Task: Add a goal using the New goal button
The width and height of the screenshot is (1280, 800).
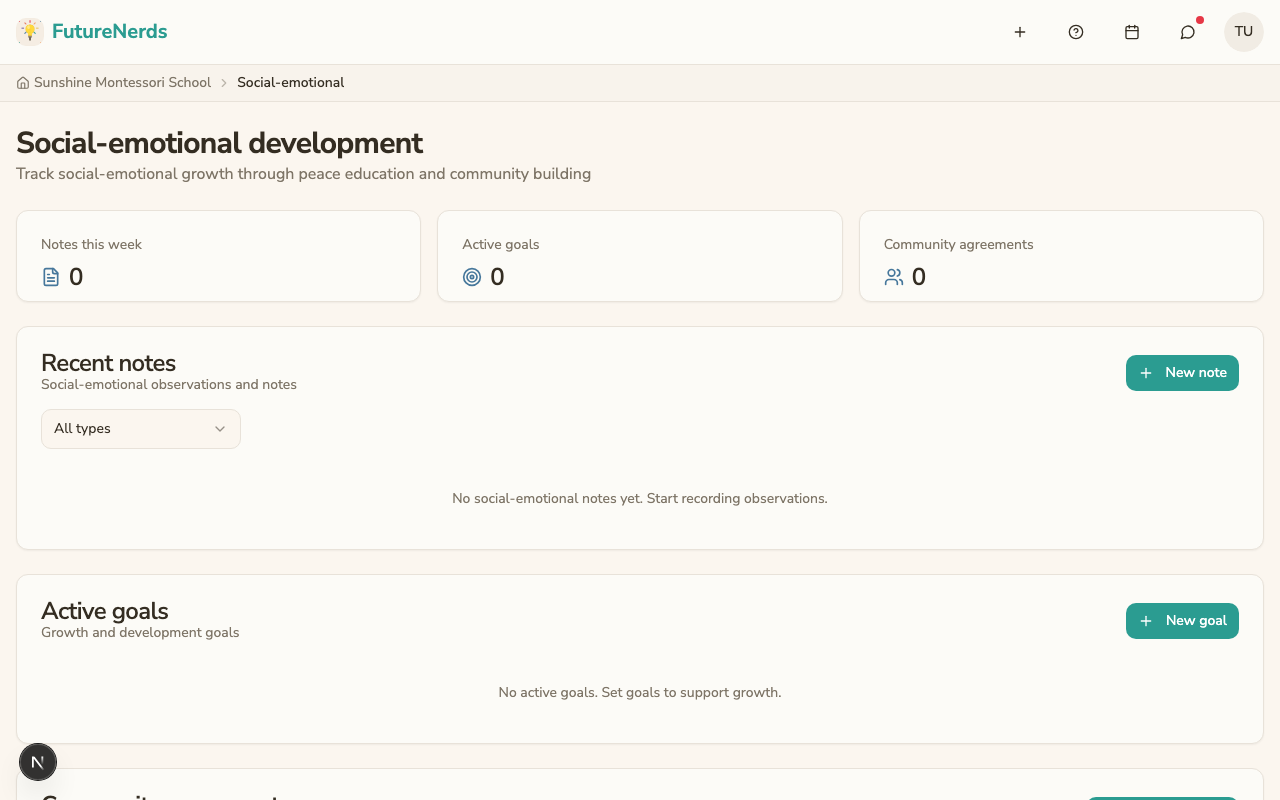Action: point(1182,620)
